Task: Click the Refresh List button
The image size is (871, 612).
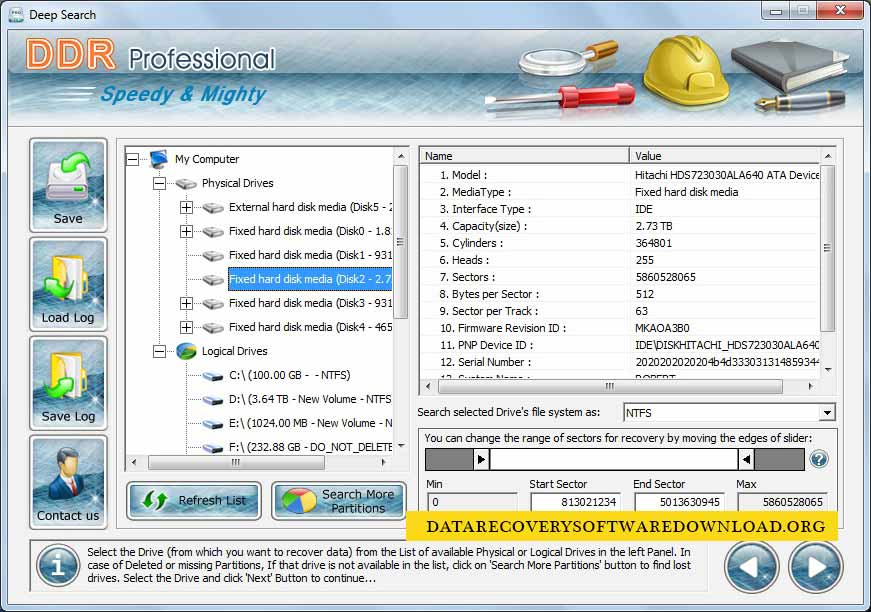Action: 194,500
